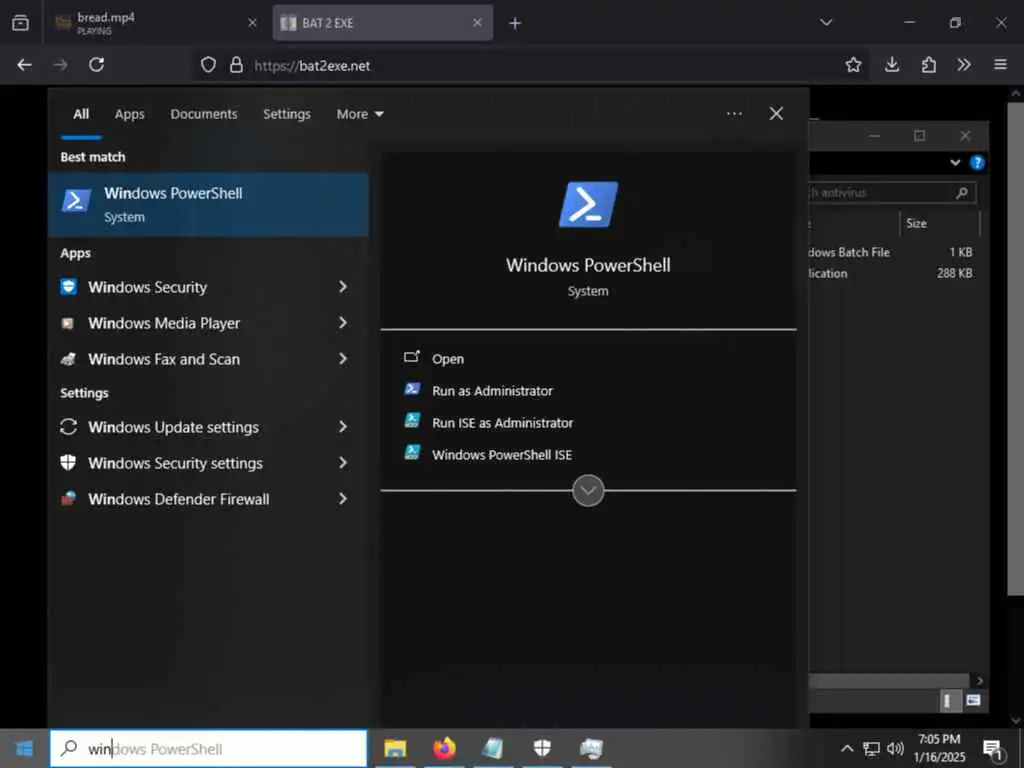Switch Explorer to large icons view button
The width and height of the screenshot is (1024, 768).
pyautogui.click(x=972, y=701)
